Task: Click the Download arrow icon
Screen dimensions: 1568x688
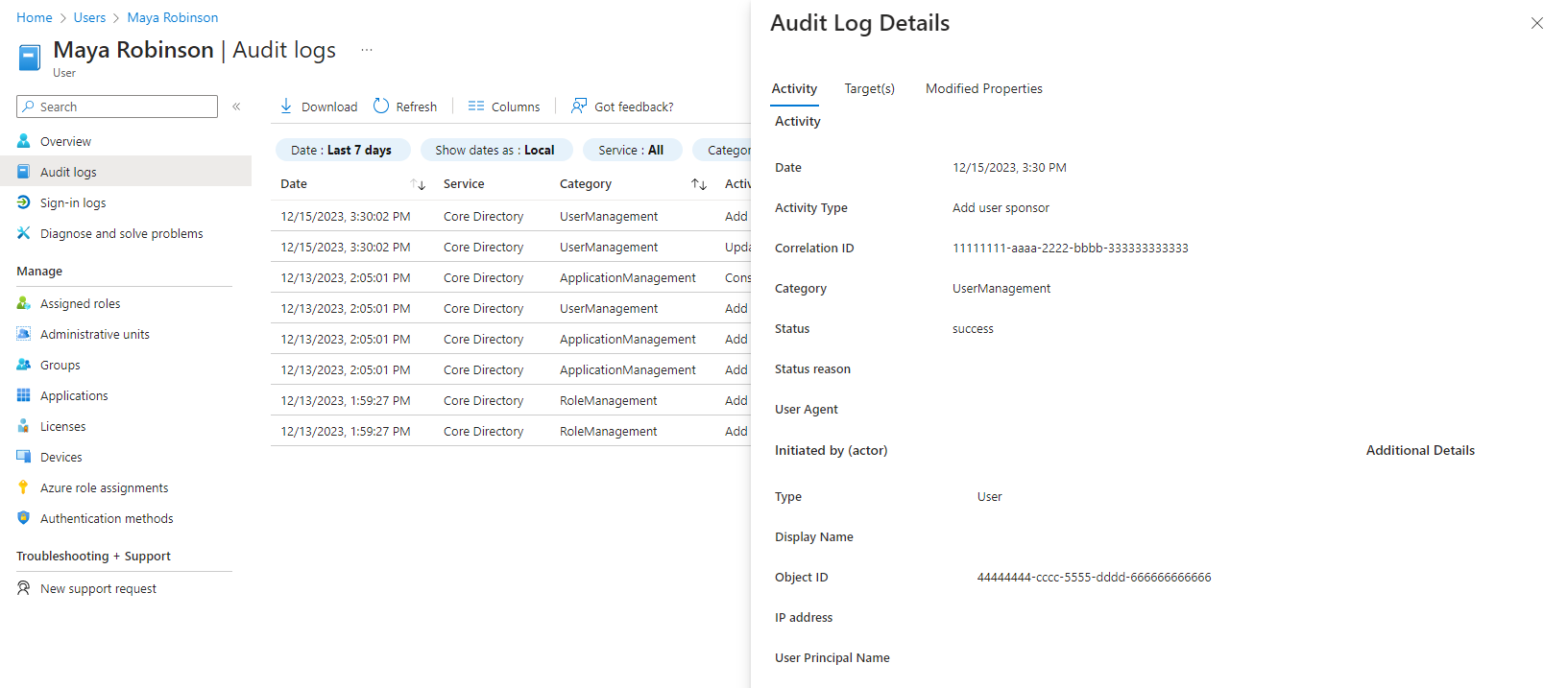Action: (286, 106)
